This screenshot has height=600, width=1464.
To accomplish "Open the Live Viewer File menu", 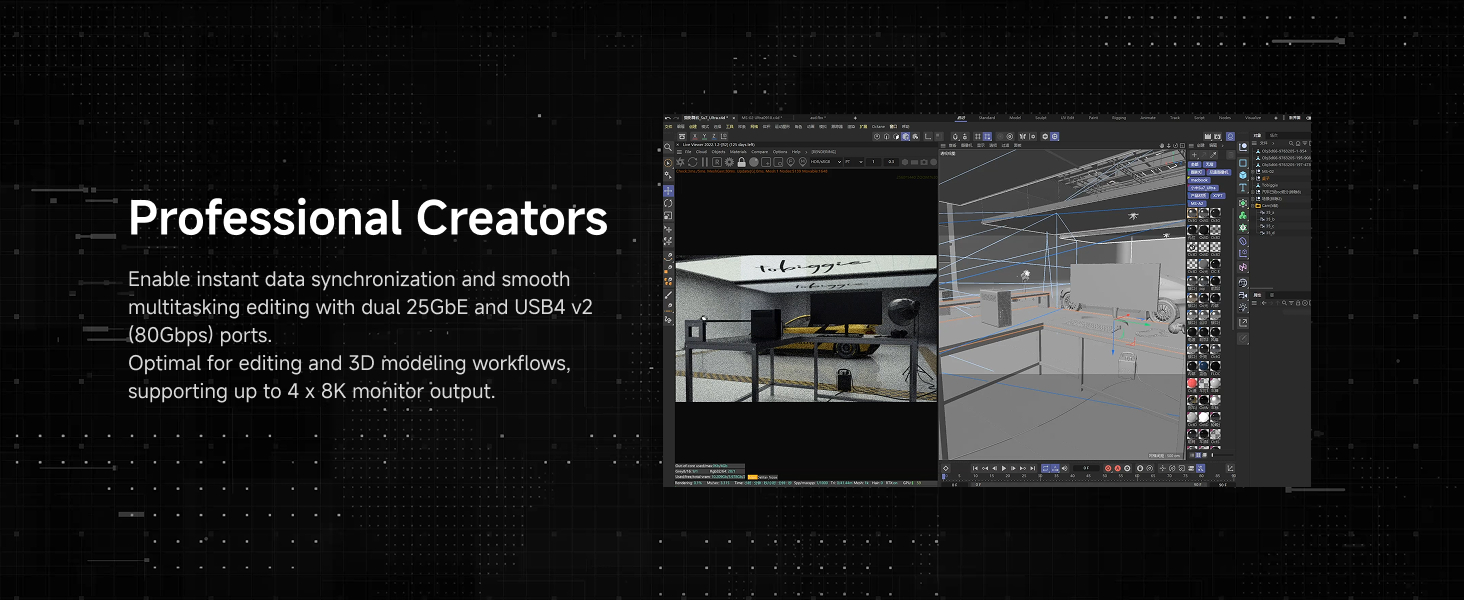I will point(688,152).
